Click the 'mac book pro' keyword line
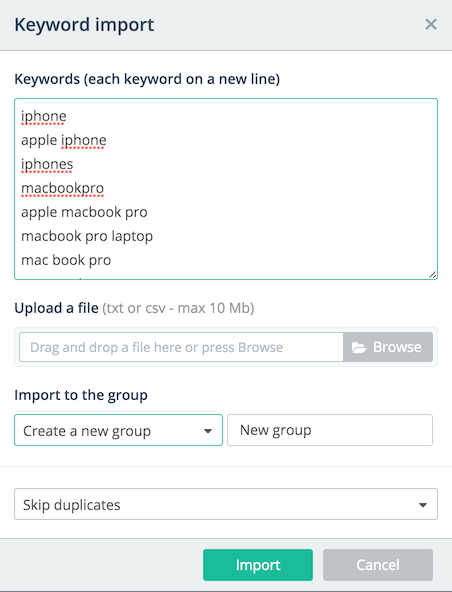Image resolution: width=452 pixels, height=592 pixels. 66,260
